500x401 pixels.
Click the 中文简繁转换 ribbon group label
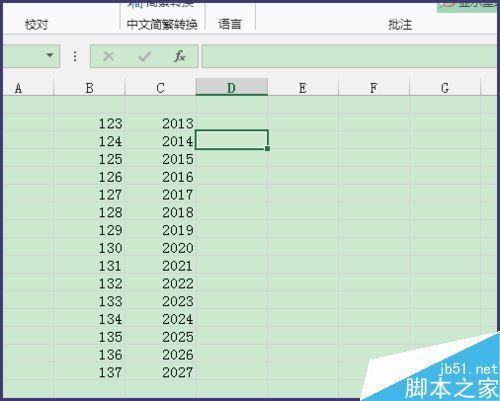162,24
